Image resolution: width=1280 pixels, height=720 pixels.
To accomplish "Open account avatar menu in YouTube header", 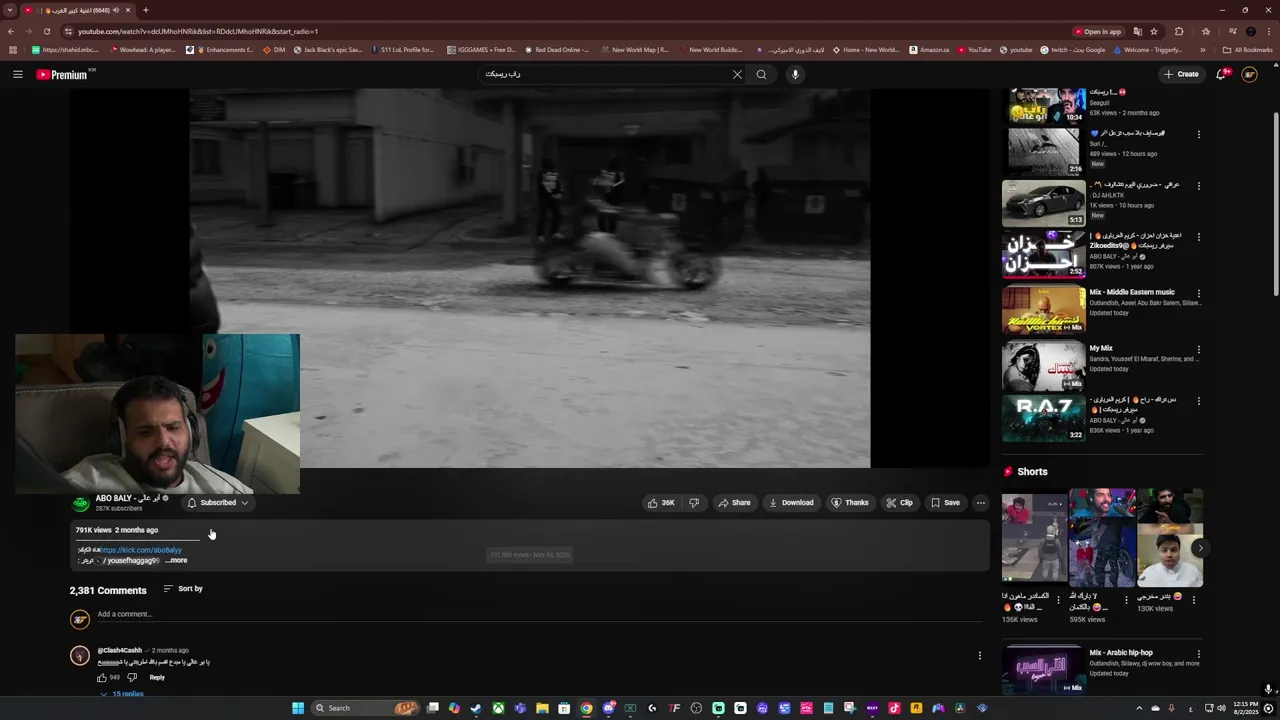I will (1249, 74).
